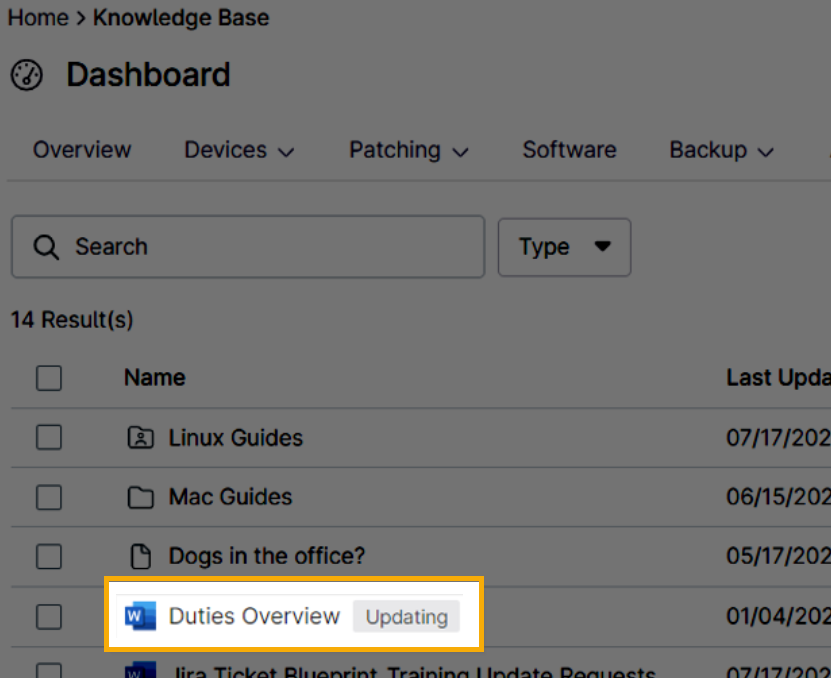
Task: Toggle the select all checkbox in header
Action: [x=49, y=378]
